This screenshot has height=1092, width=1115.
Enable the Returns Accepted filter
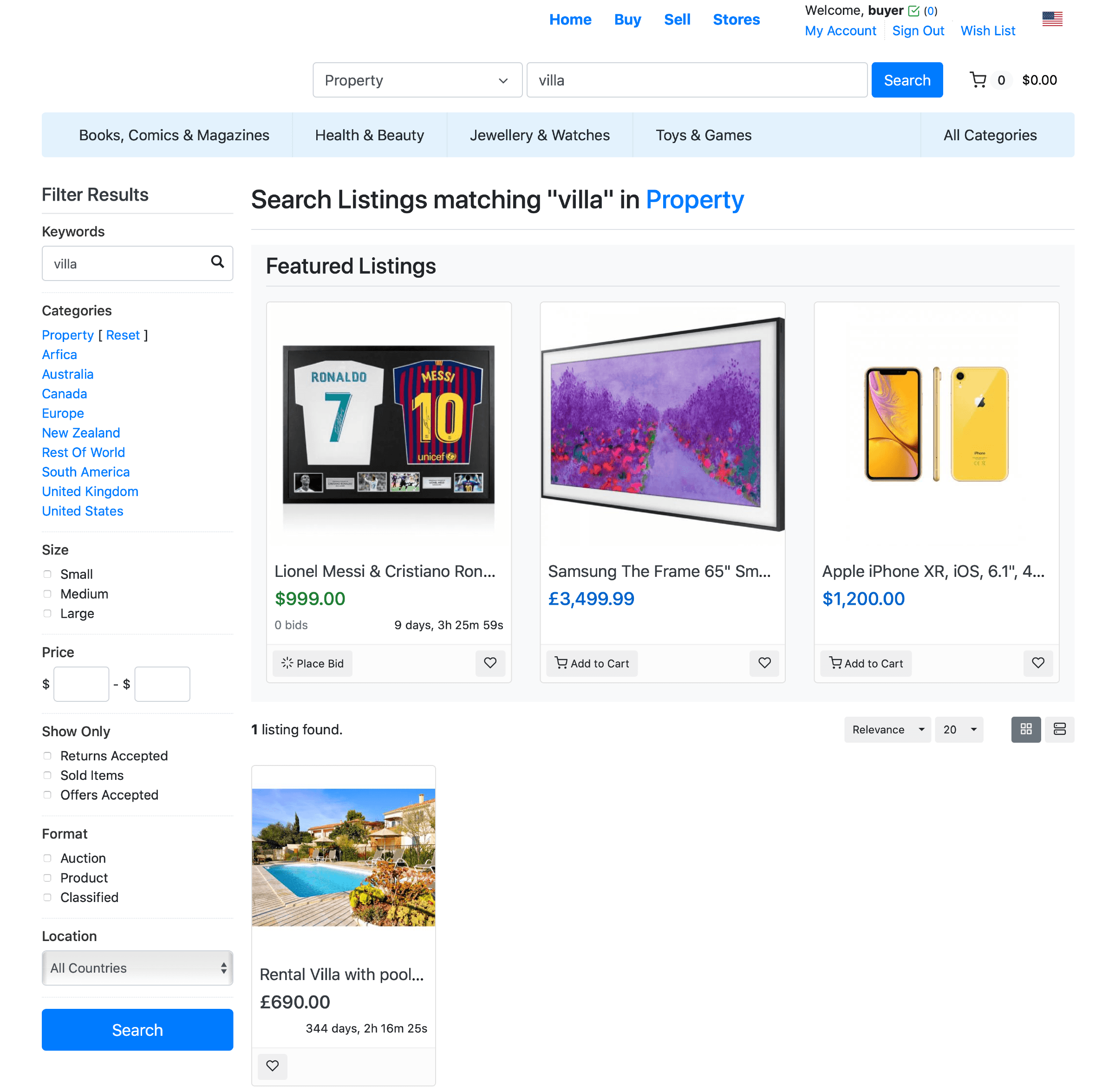click(x=47, y=756)
